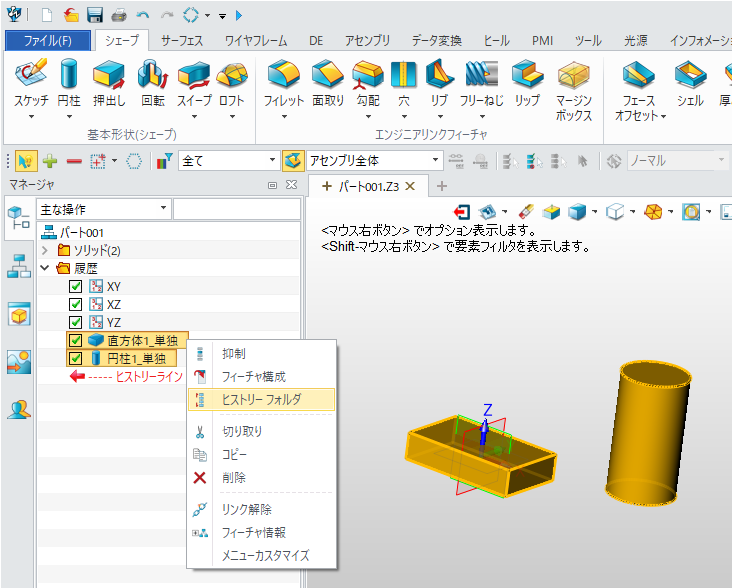The image size is (732, 588).
Task: Click the red minus remove-selection icon
Action: pyautogui.click(x=74, y=161)
